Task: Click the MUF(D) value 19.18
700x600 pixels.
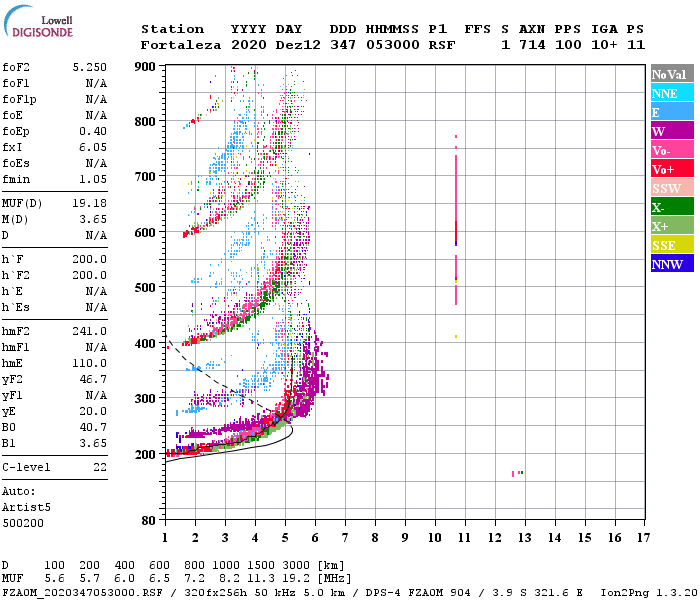Action: pyautogui.click(x=90, y=203)
